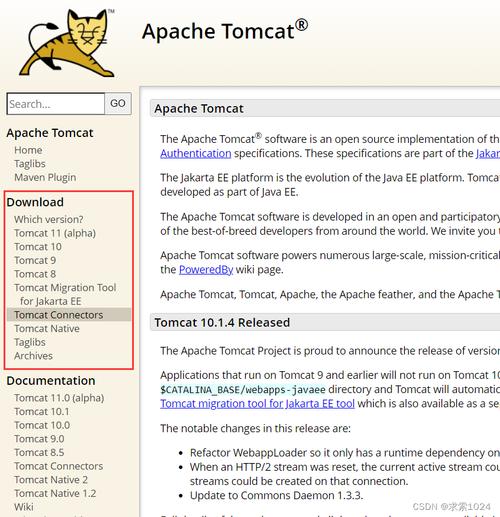Click the Apache Tomcat page title
Screen dimensions: 500x517
click(x=225, y=31)
